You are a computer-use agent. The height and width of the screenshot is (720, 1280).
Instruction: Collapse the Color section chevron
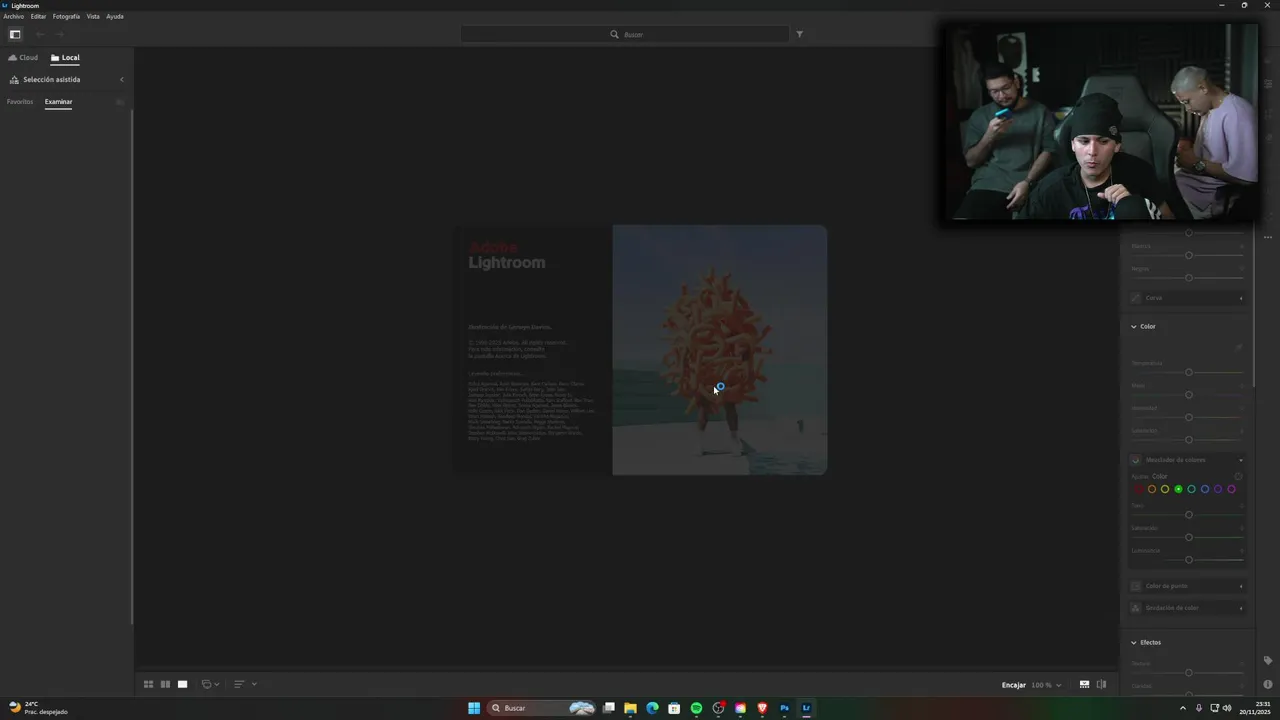[1133, 327]
